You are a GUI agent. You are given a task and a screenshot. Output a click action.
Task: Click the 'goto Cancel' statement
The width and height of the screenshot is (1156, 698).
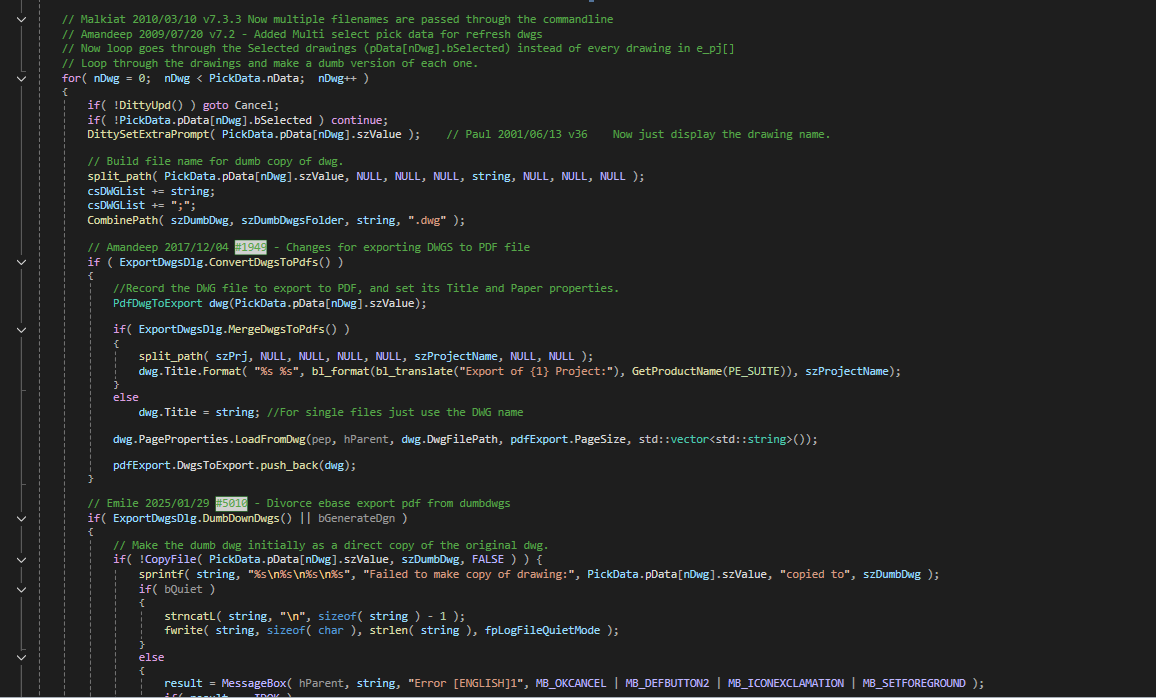240,105
